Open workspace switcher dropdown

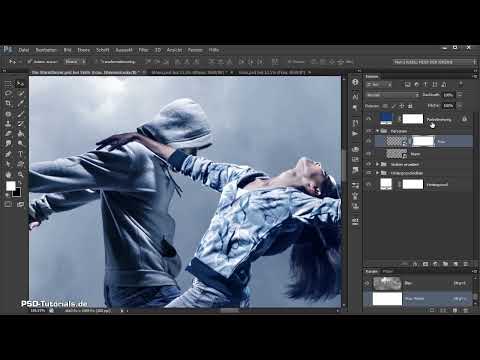(434, 62)
